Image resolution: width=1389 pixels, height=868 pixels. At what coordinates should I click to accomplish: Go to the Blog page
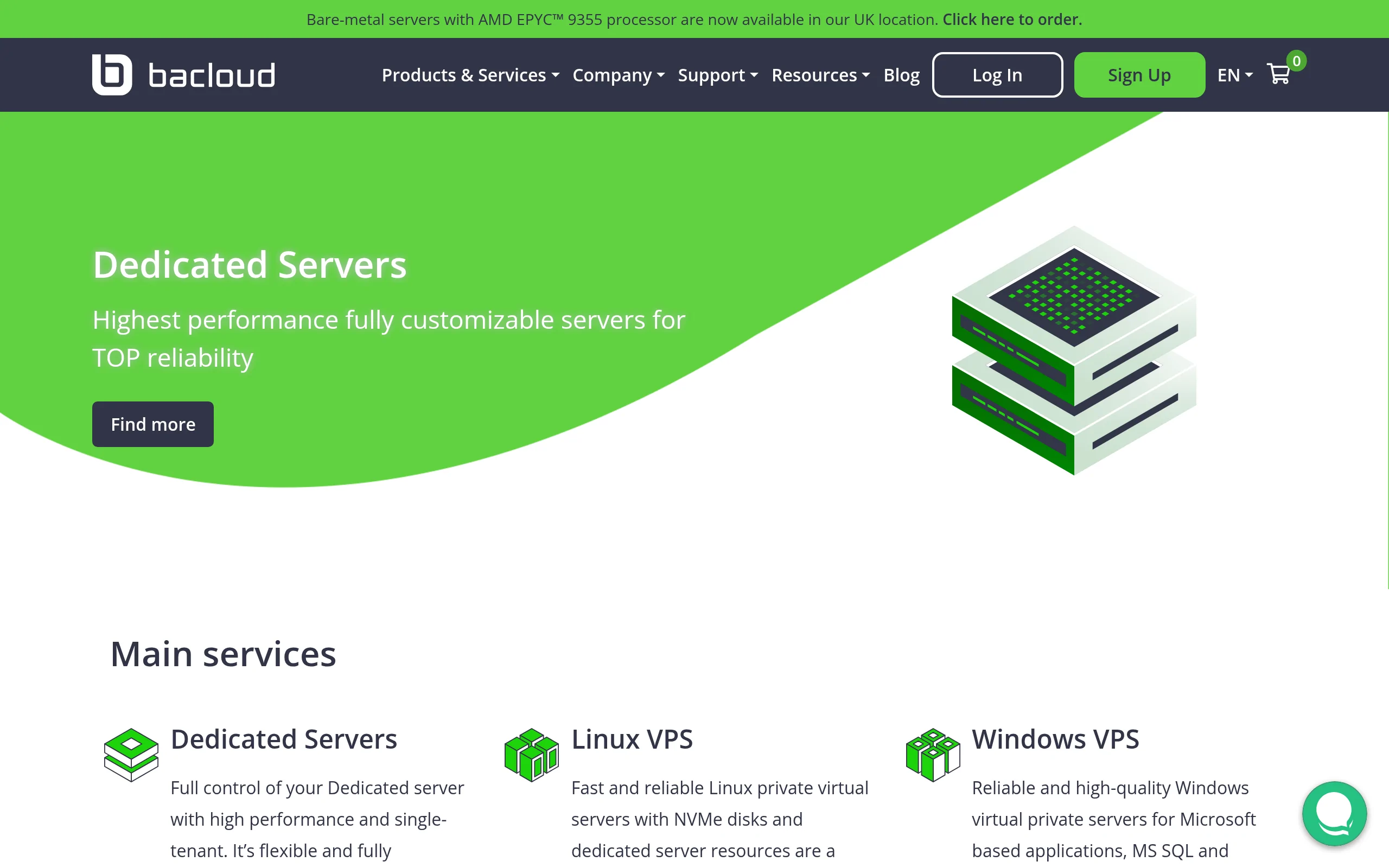click(901, 75)
